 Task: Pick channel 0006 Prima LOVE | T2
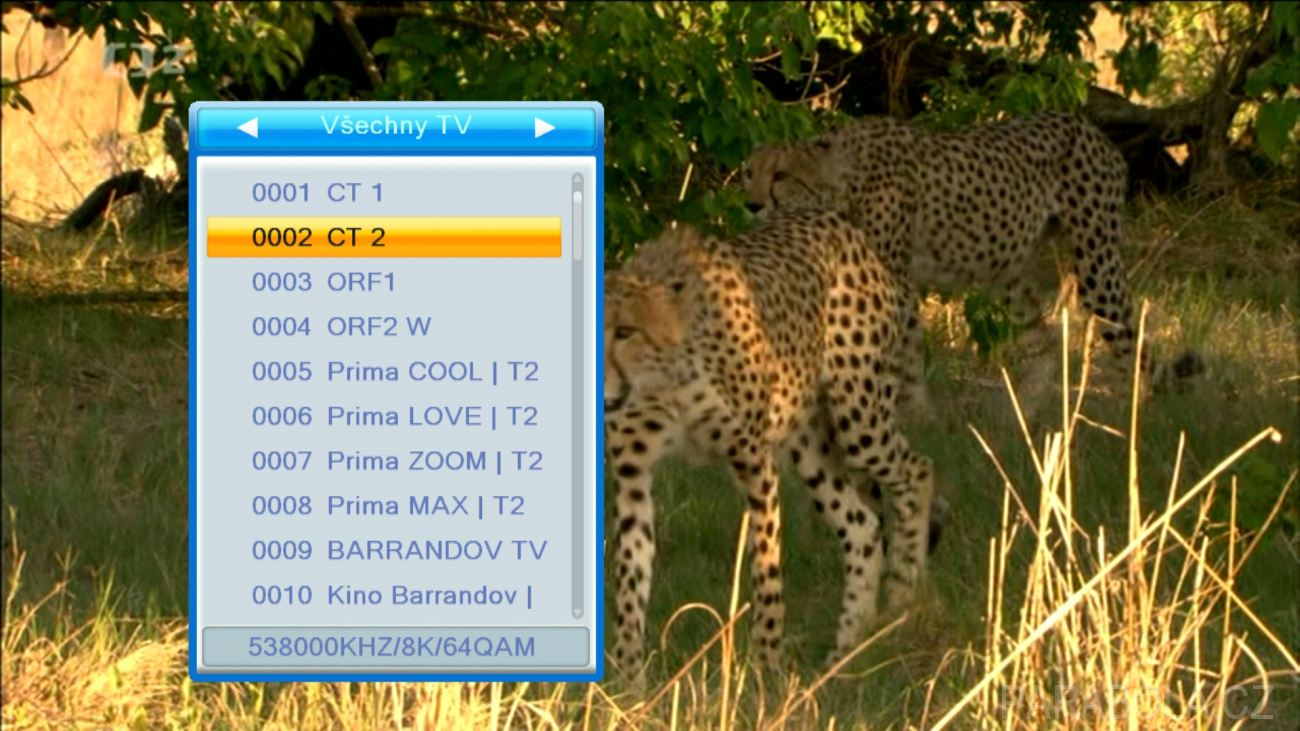pos(384,416)
